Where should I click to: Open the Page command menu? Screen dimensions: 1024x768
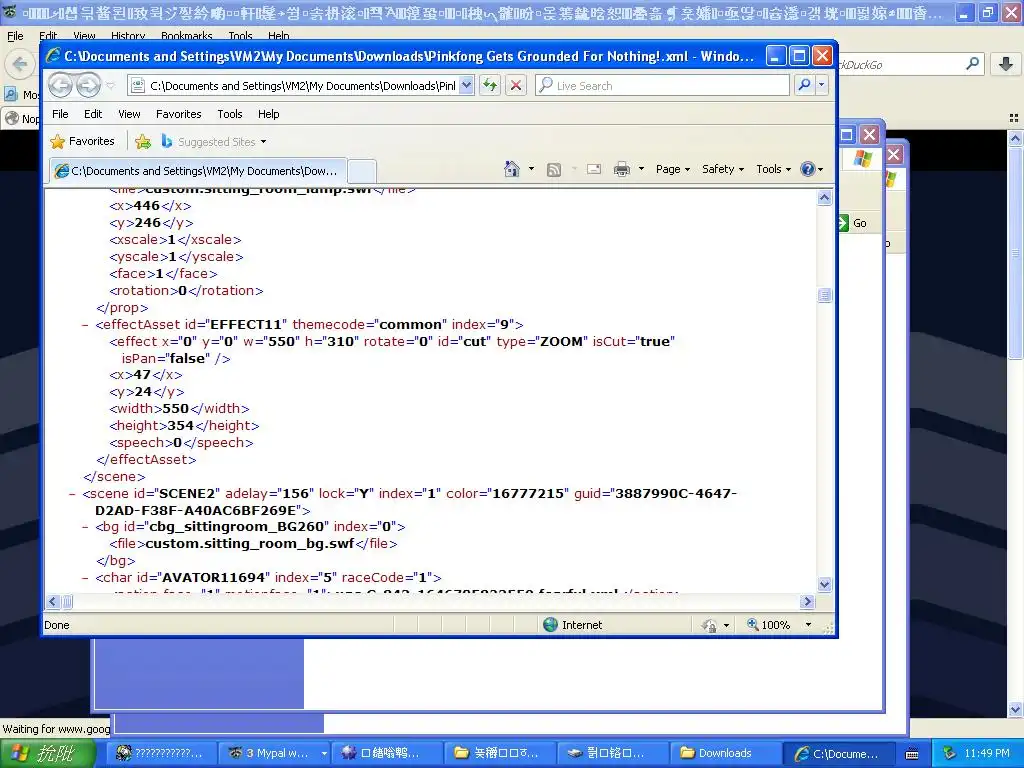673,169
